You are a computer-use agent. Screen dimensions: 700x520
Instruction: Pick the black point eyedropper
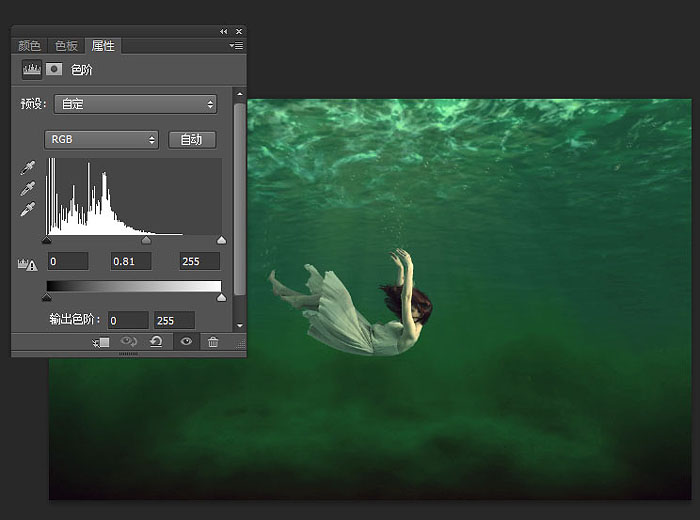28,168
